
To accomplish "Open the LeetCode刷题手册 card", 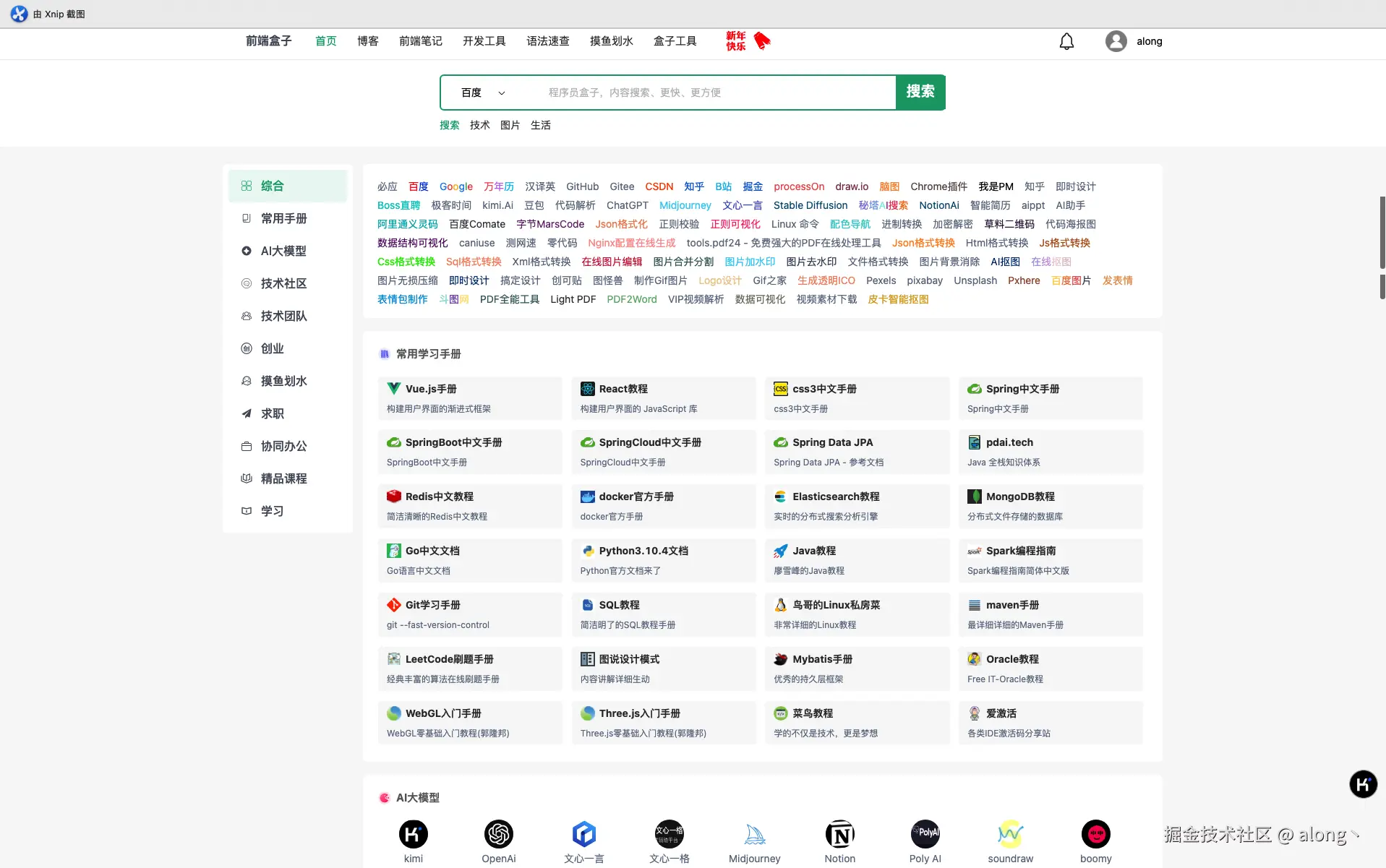I will point(470,669).
